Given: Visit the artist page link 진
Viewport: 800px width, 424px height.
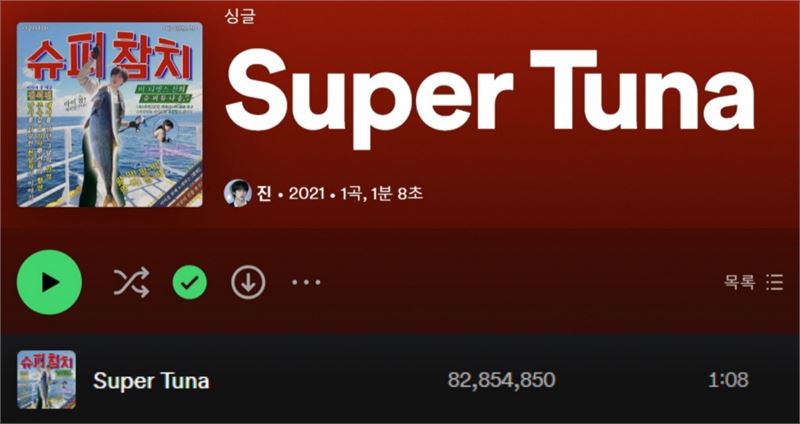Looking at the screenshot, I should pyautogui.click(x=264, y=193).
